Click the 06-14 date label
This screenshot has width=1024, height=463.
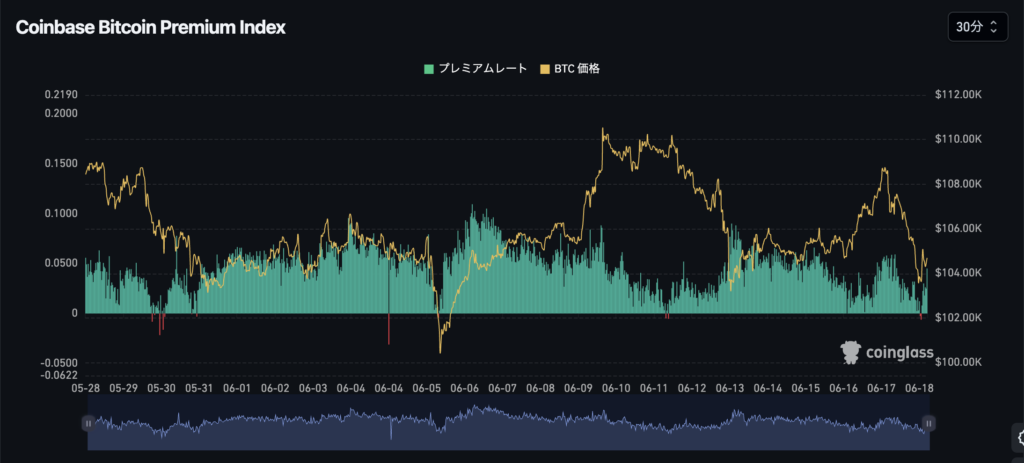[x=767, y=388]
